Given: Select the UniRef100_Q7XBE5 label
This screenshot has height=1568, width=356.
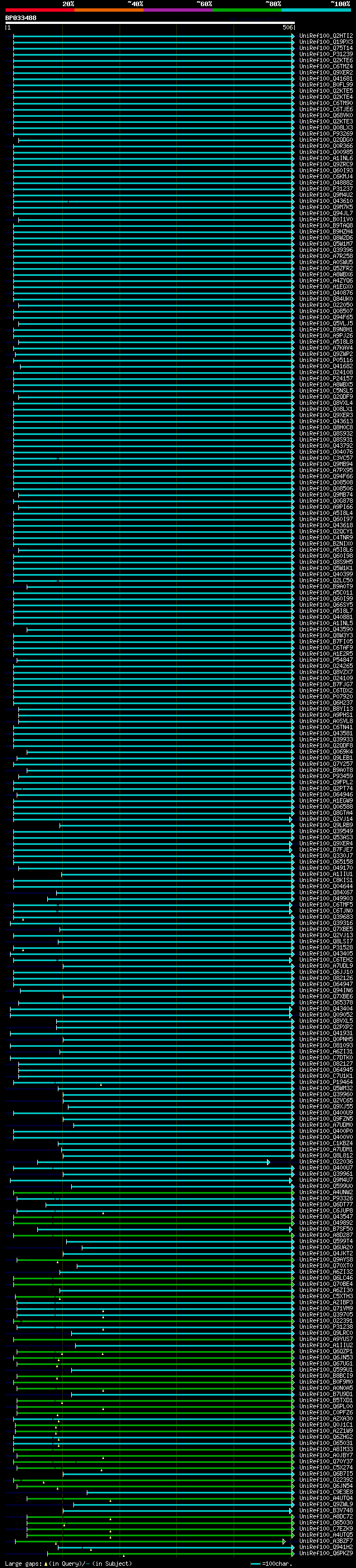Looking at the screenshot, I should point(326,929).
